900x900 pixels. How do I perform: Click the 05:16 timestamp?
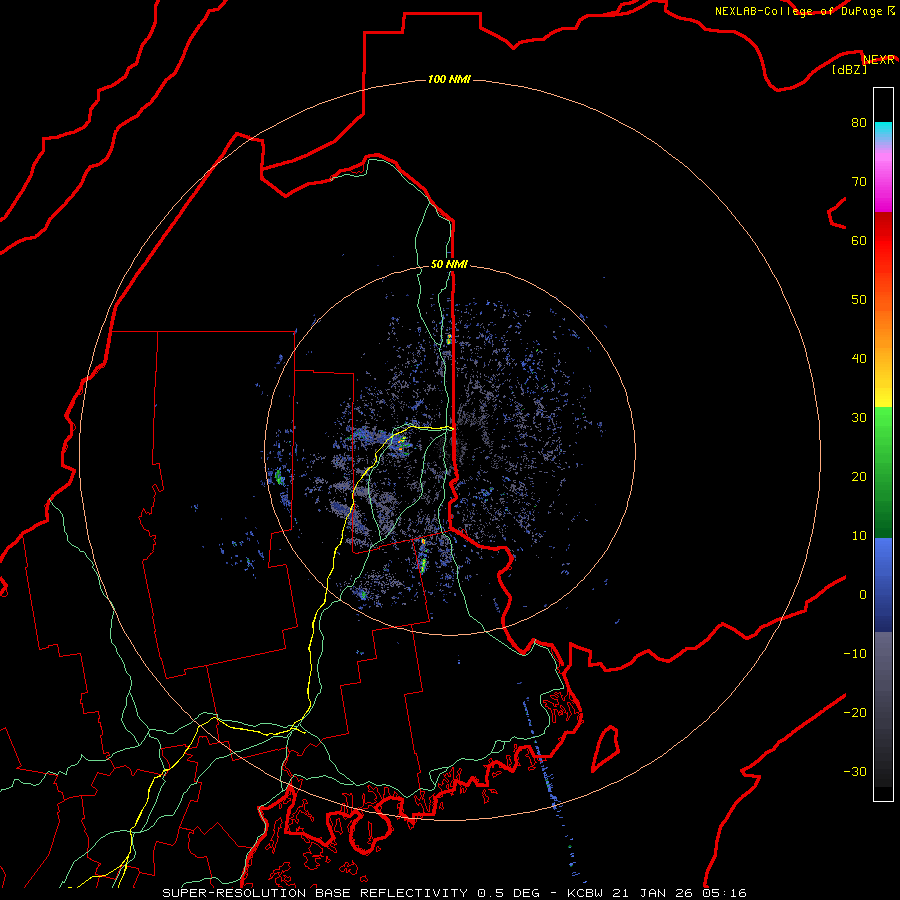(724, 893)
